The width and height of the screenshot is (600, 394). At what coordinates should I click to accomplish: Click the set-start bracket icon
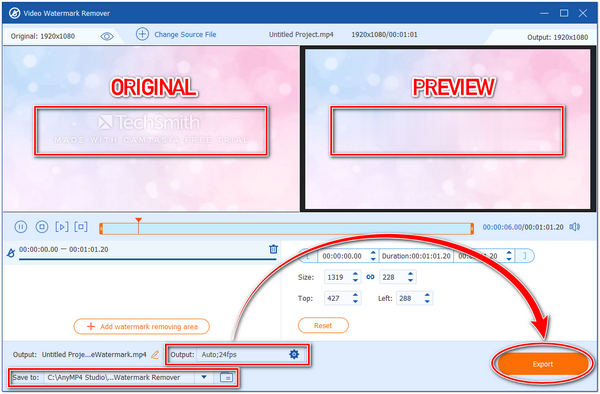[309, 256]
